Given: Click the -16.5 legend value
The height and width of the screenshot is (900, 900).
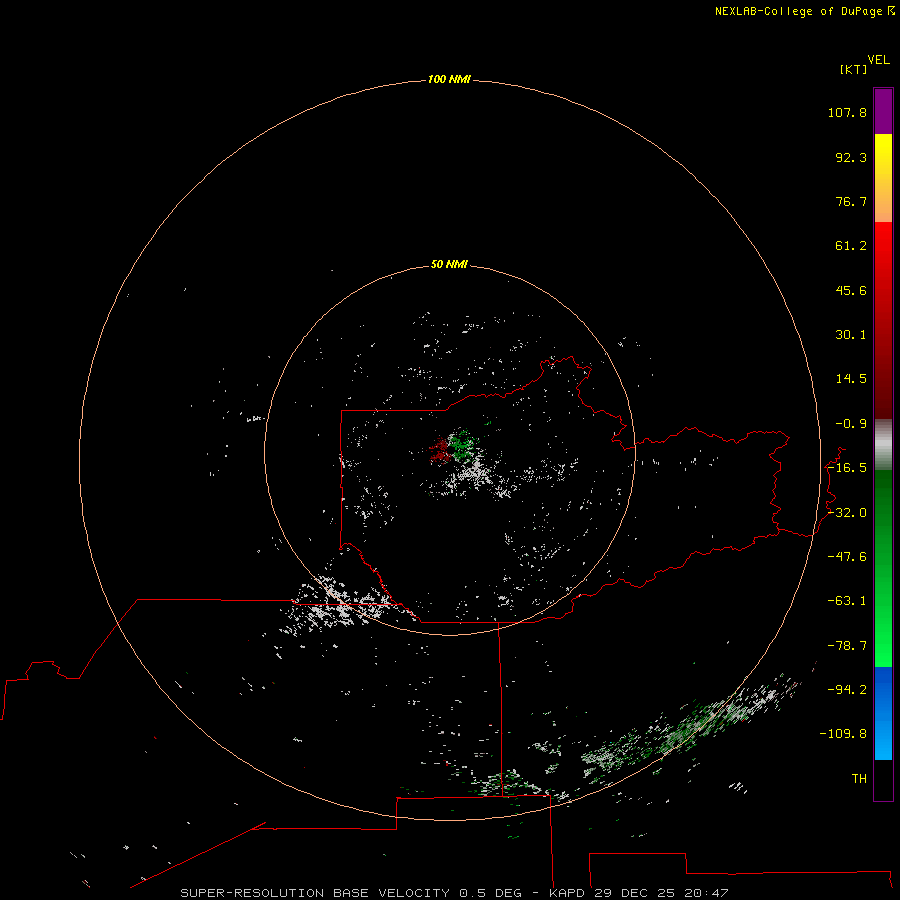Looking at the screenshot, I should pyautogui.click(x=847, y=468).
